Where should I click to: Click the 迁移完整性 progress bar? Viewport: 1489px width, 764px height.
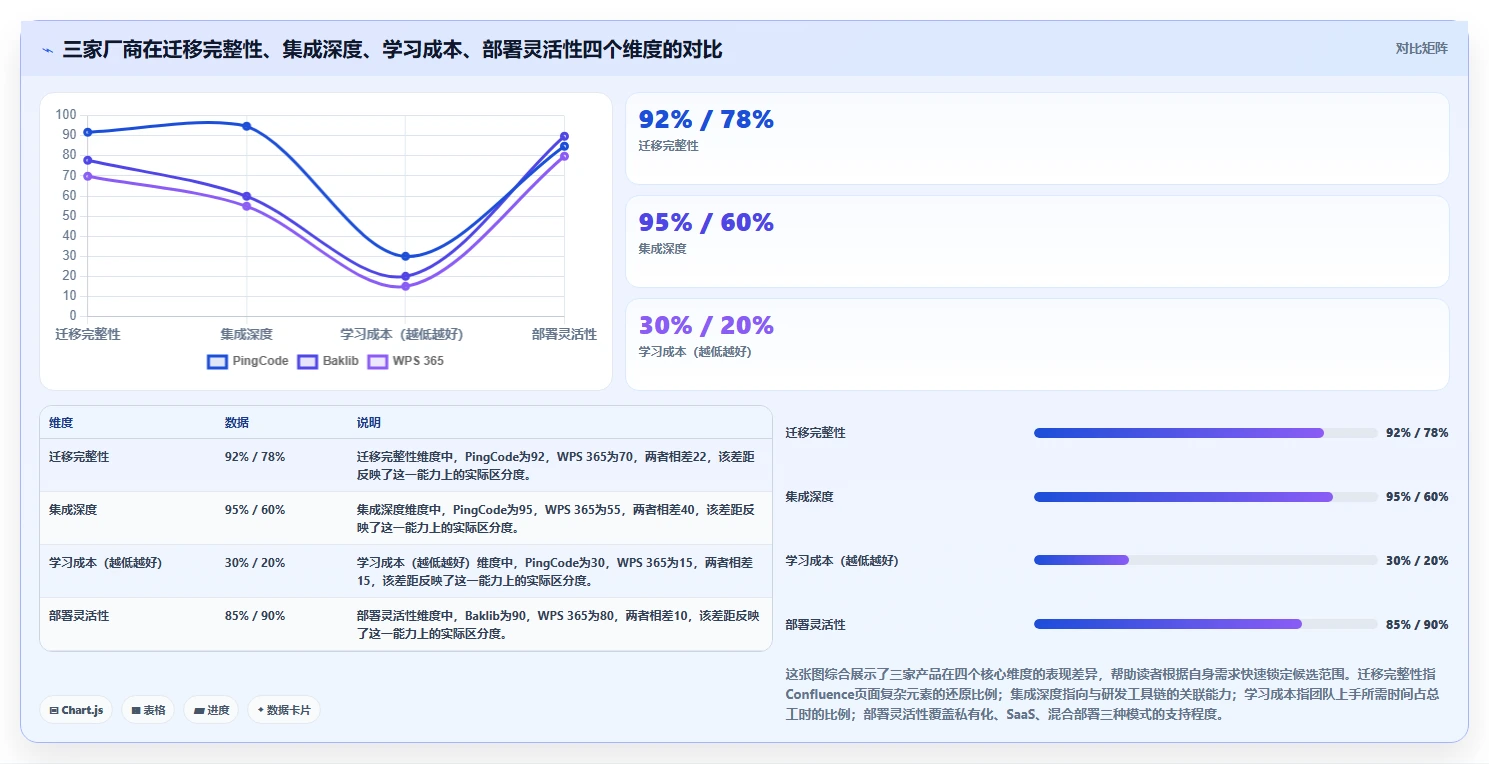point(1206,433)
